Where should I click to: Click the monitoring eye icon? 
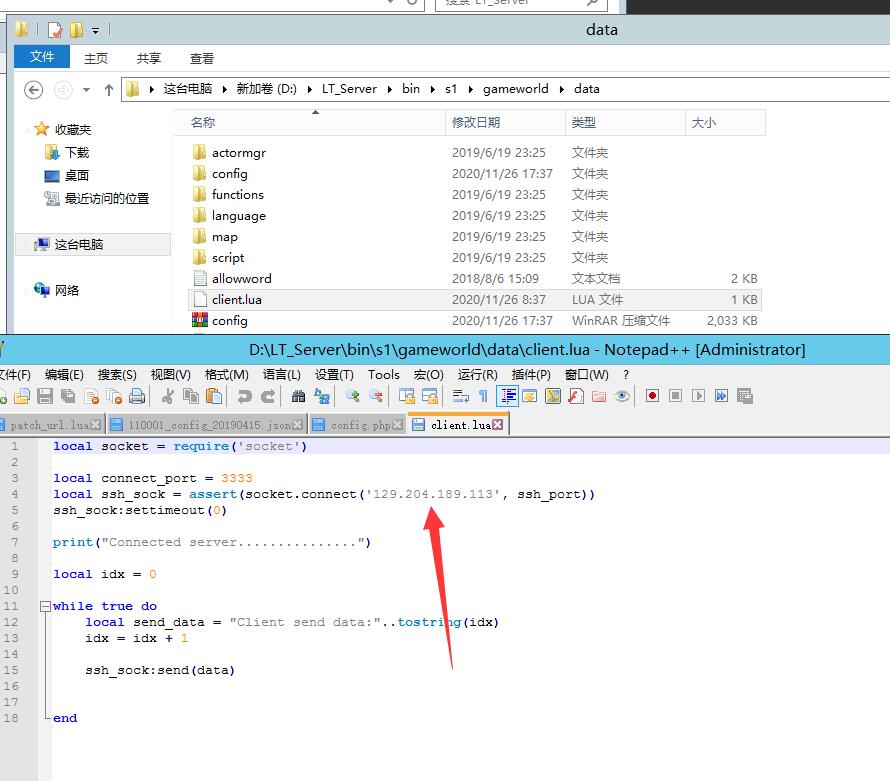622,396
